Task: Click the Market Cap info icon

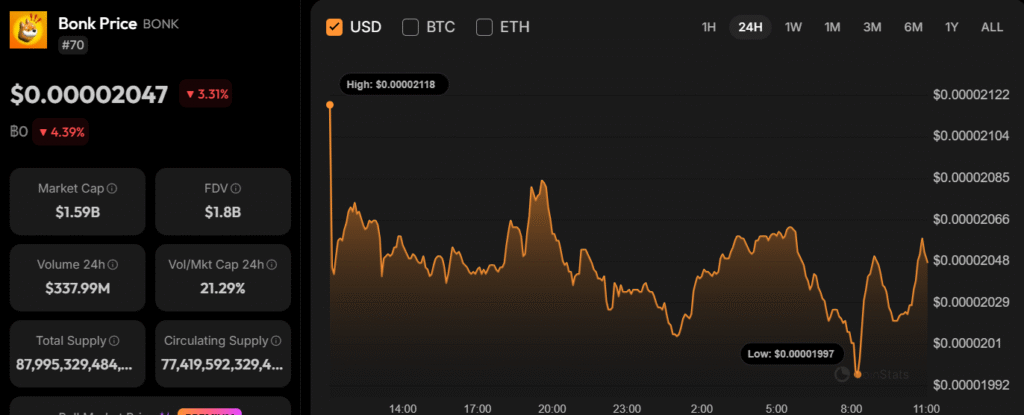Action: point(112,188)
